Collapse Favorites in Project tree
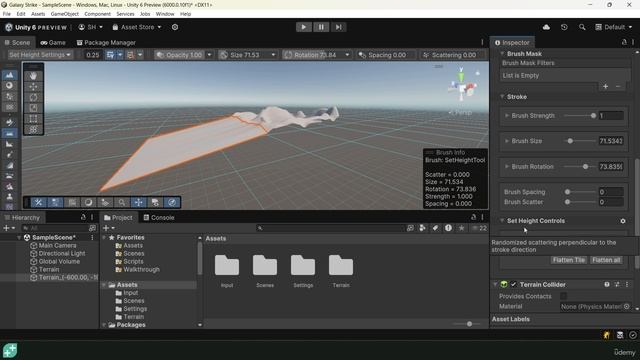The width and height of the screenshot is (640, 360). pyautogui.click(x=104, y=238)
